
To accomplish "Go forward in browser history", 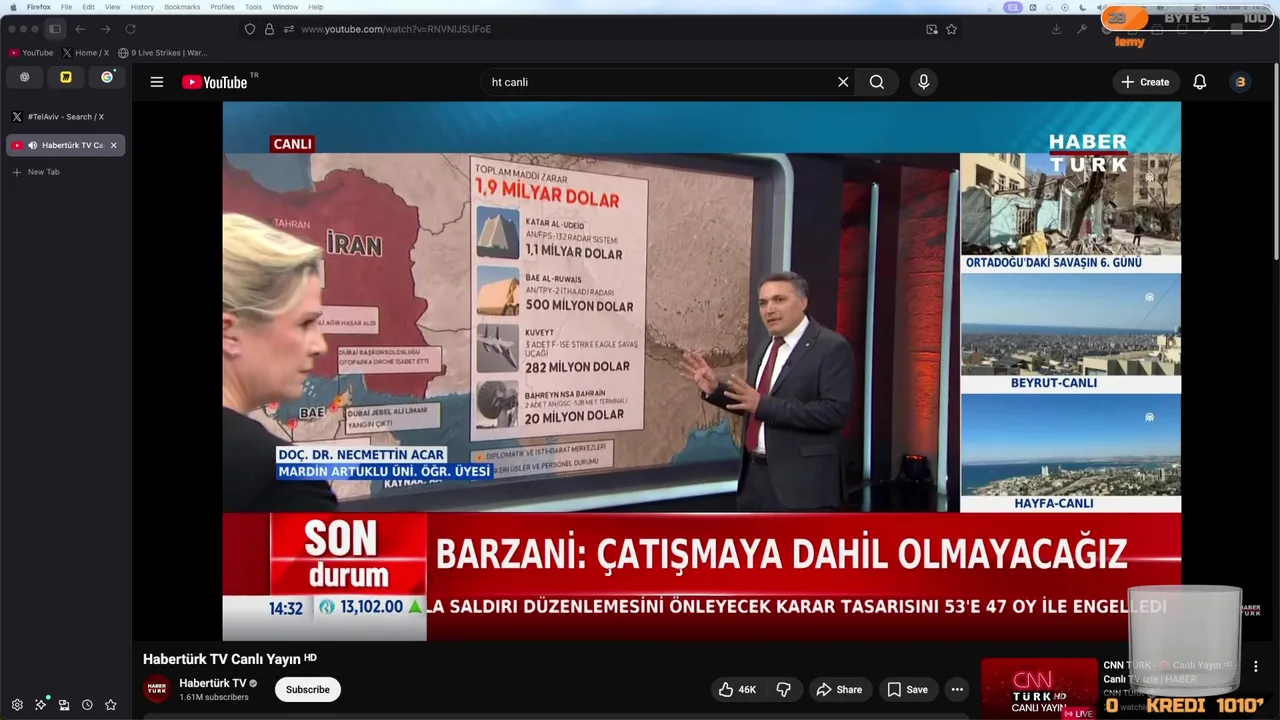I will [x=105, y=29].
